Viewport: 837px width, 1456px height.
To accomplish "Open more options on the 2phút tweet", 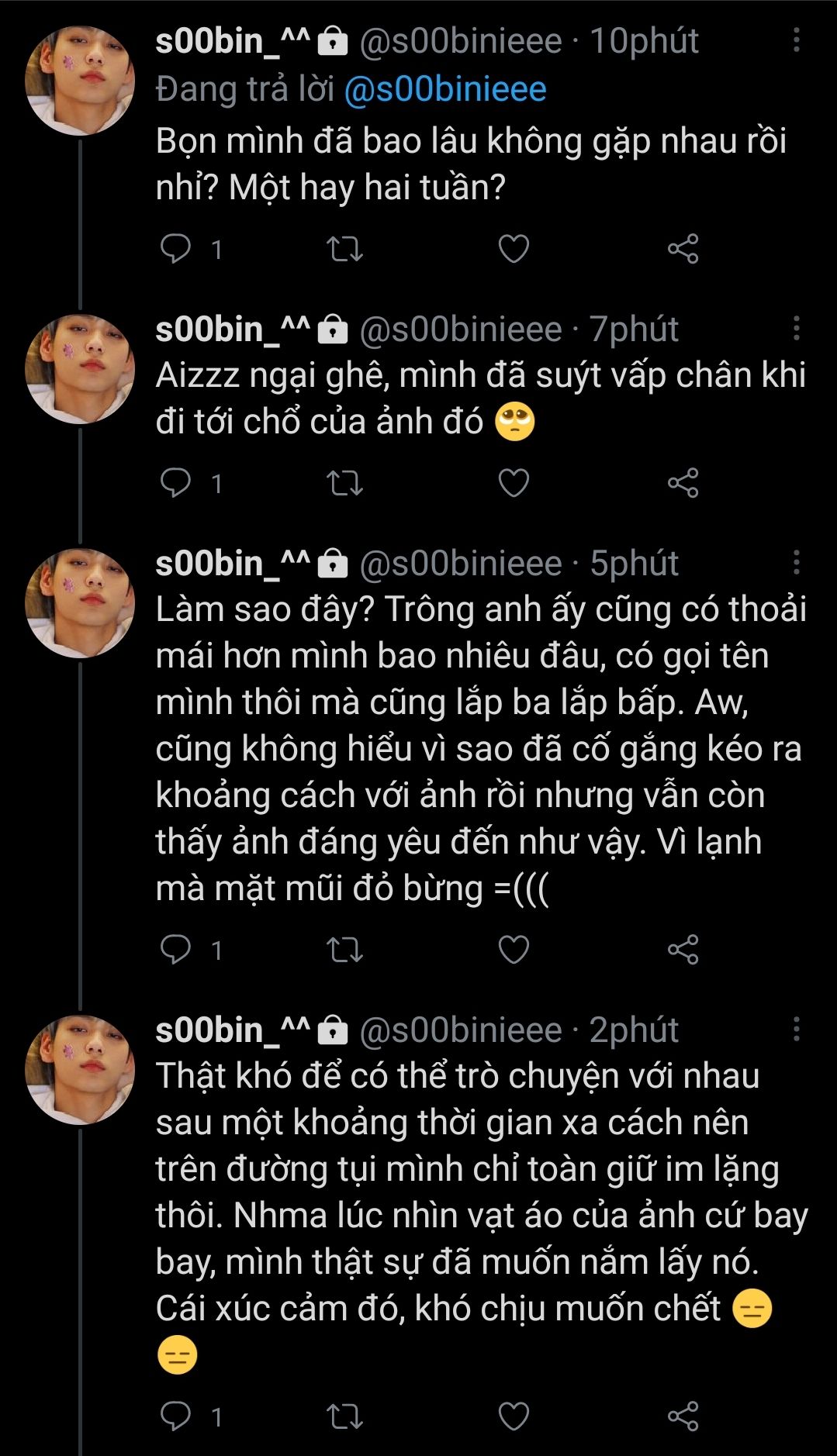I will (x=796, y=1030).
